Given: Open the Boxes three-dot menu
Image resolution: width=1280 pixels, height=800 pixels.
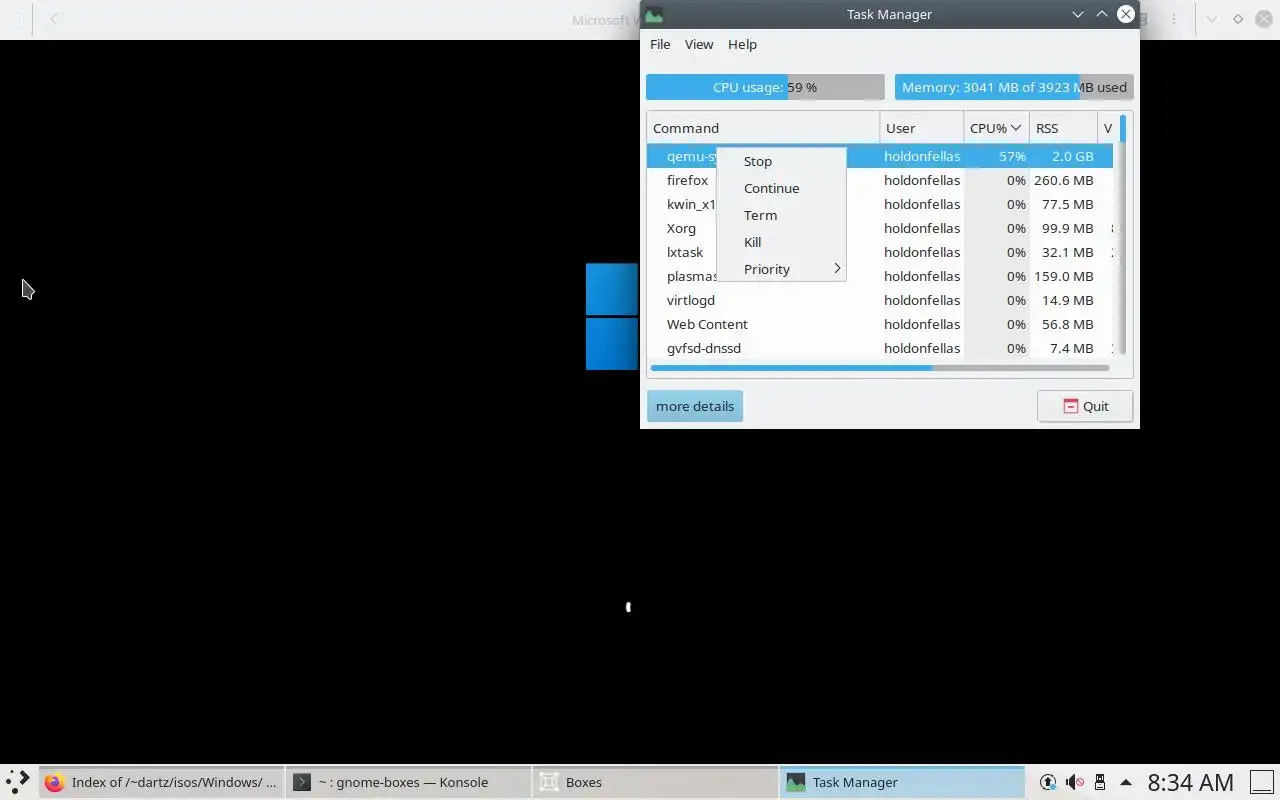Looking at the screenshot, I should point(1173,19).
